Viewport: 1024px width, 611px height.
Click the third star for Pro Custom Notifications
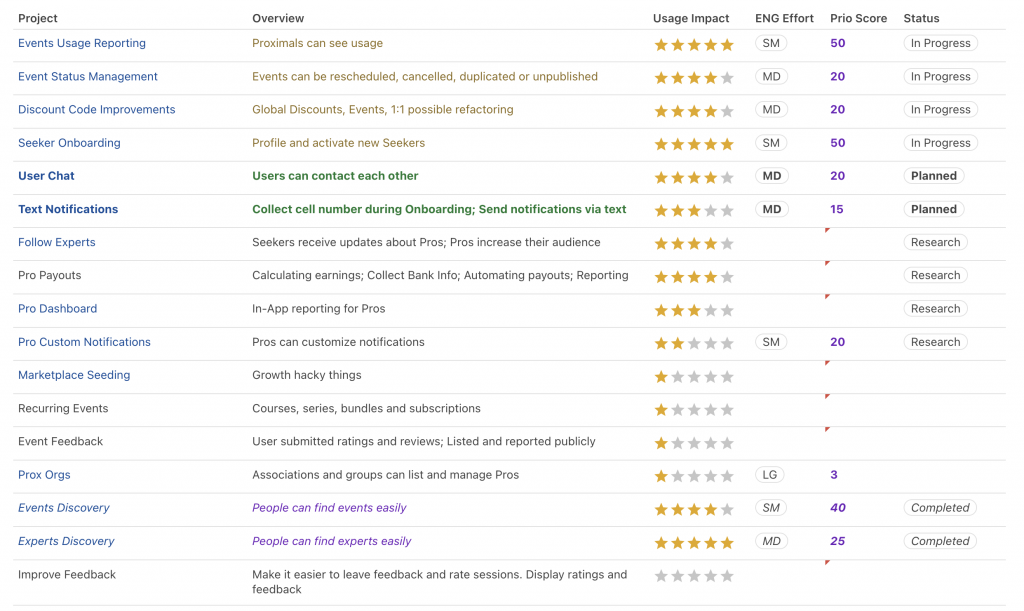[x=694, y=343]
